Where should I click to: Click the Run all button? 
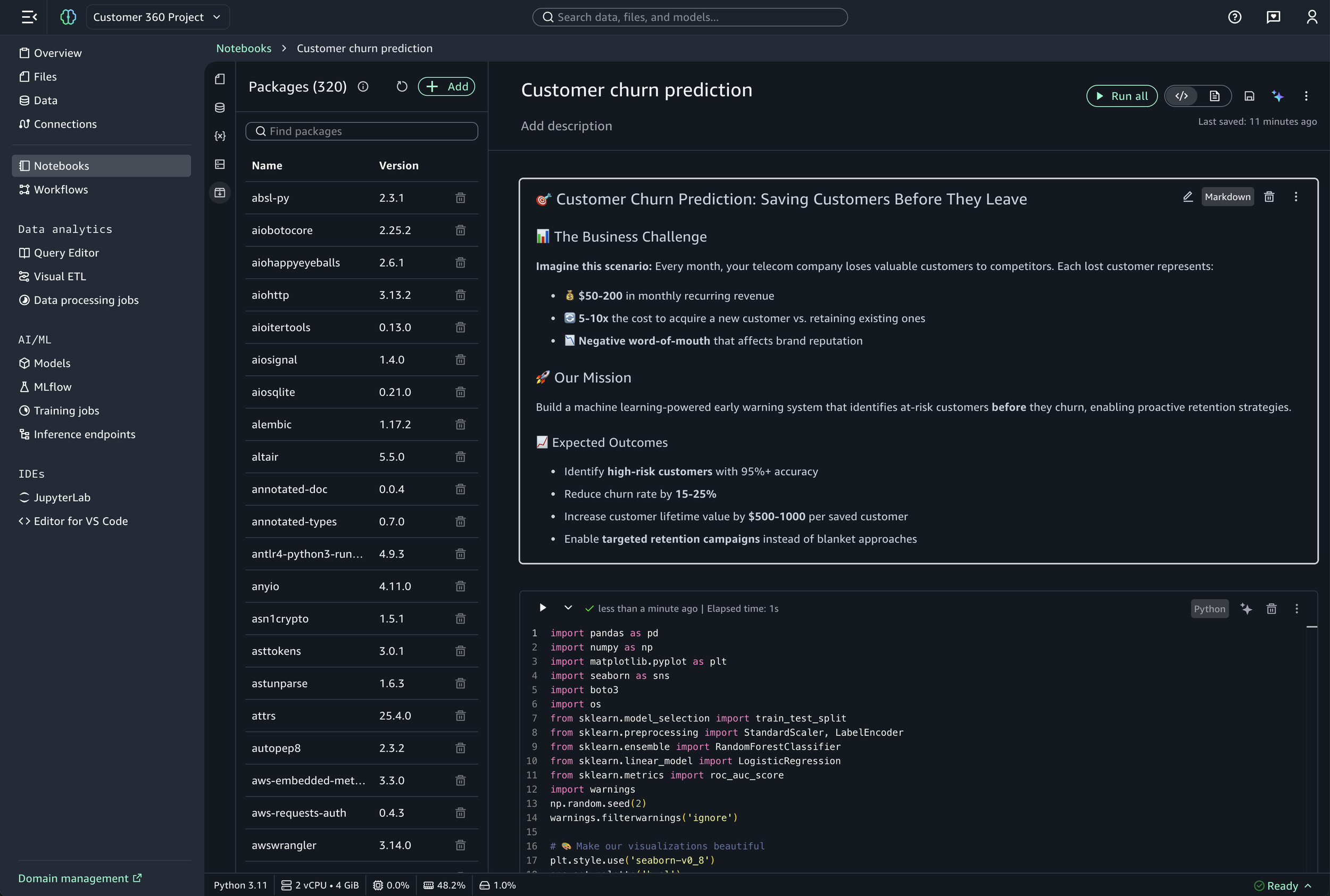(x=1121, y=96)
